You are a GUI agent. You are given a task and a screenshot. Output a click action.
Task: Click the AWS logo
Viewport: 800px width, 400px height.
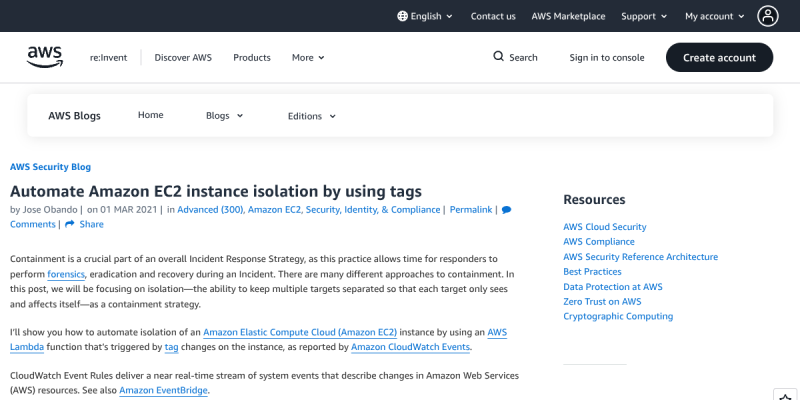click(45, 57)
